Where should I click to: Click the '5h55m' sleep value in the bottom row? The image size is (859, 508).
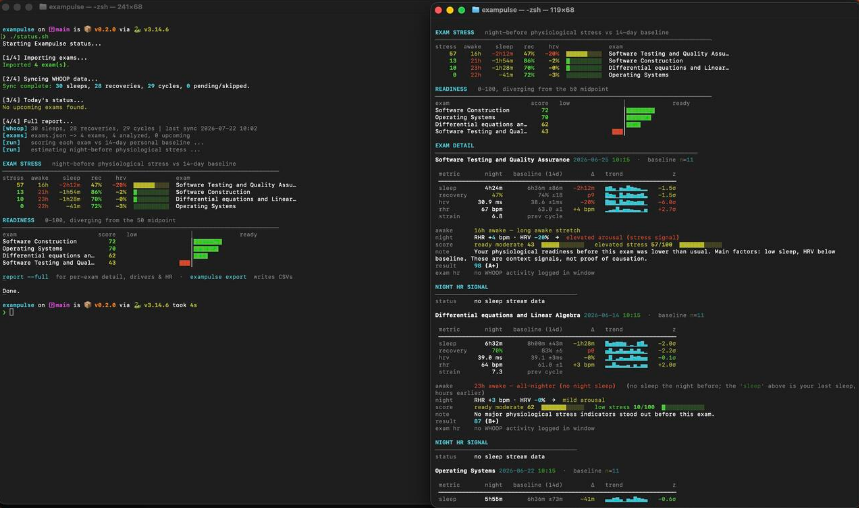(x=494, y=499)
